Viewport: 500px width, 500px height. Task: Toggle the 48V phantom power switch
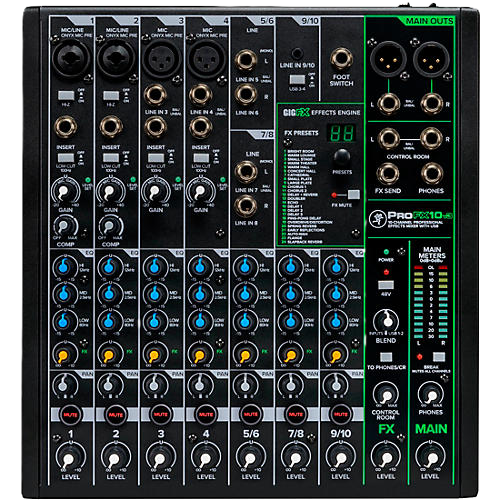pos(386,285)
